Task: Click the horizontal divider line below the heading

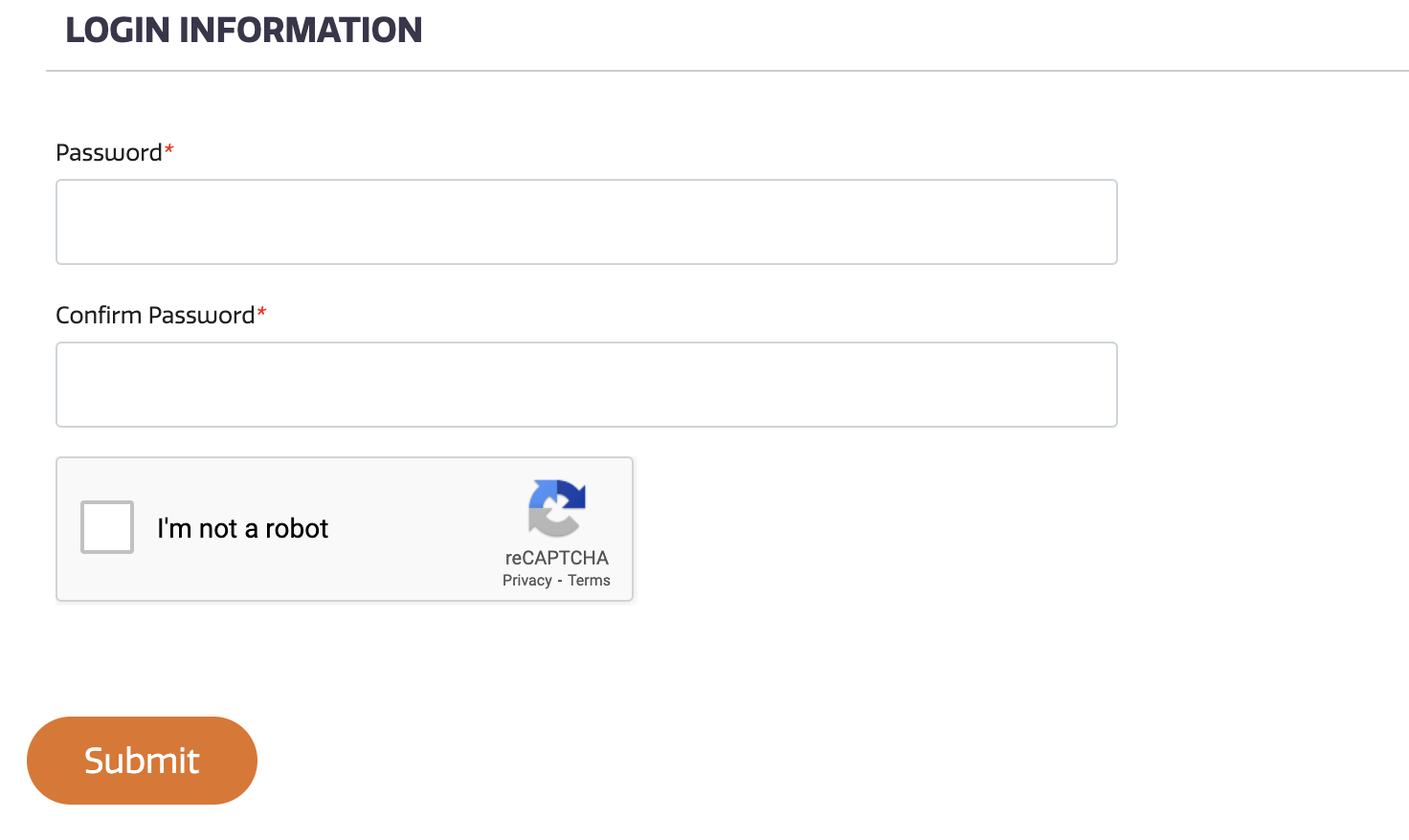Action: pyautogui.click(x=727, y=71)
